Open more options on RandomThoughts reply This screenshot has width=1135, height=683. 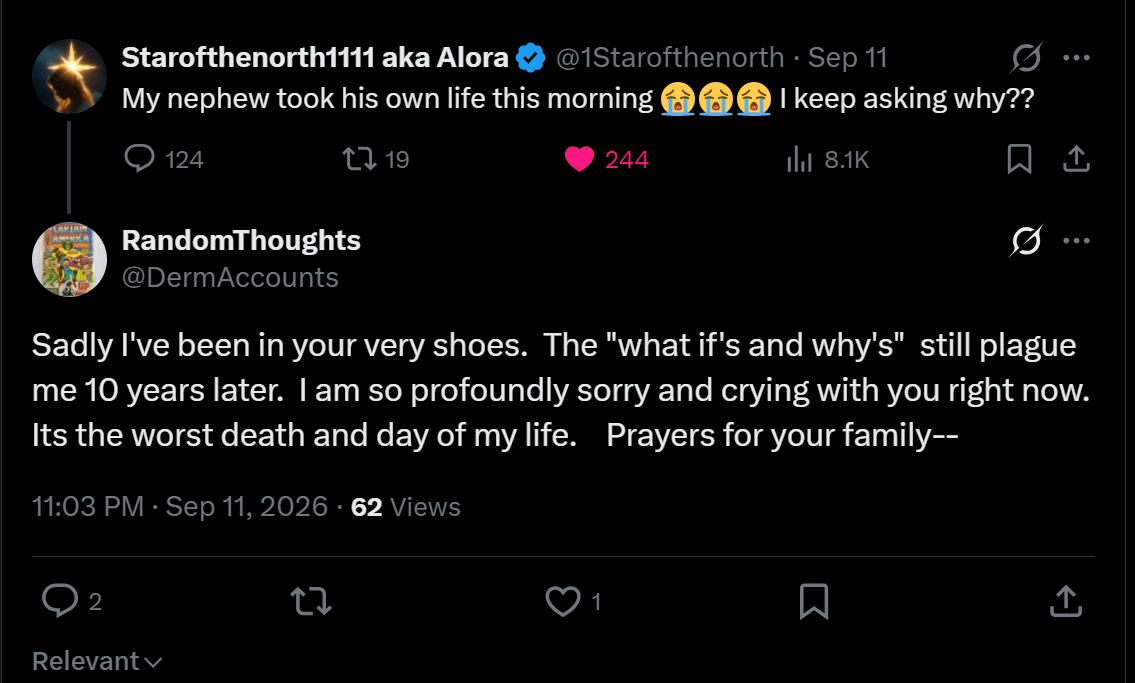[x=1076, y=241]
